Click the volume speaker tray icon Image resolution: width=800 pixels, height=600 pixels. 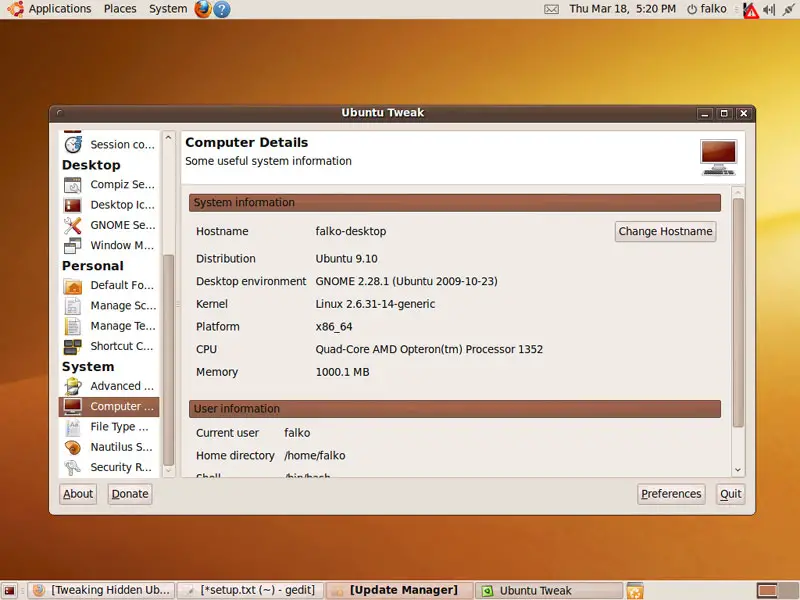769,10
